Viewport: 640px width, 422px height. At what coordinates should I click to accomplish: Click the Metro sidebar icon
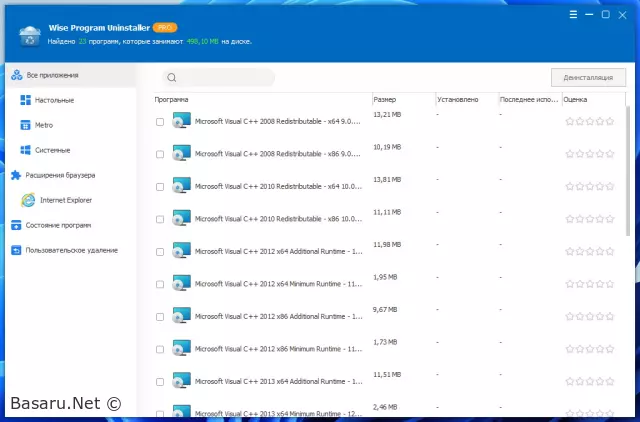click(25, 125)
